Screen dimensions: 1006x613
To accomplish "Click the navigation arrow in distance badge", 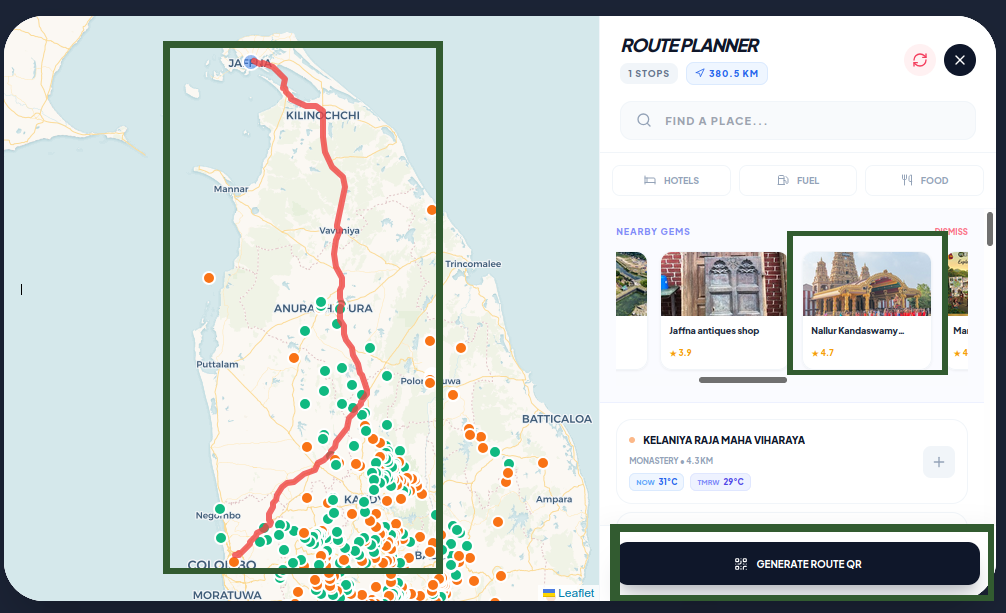I will [x=699, y=73].
